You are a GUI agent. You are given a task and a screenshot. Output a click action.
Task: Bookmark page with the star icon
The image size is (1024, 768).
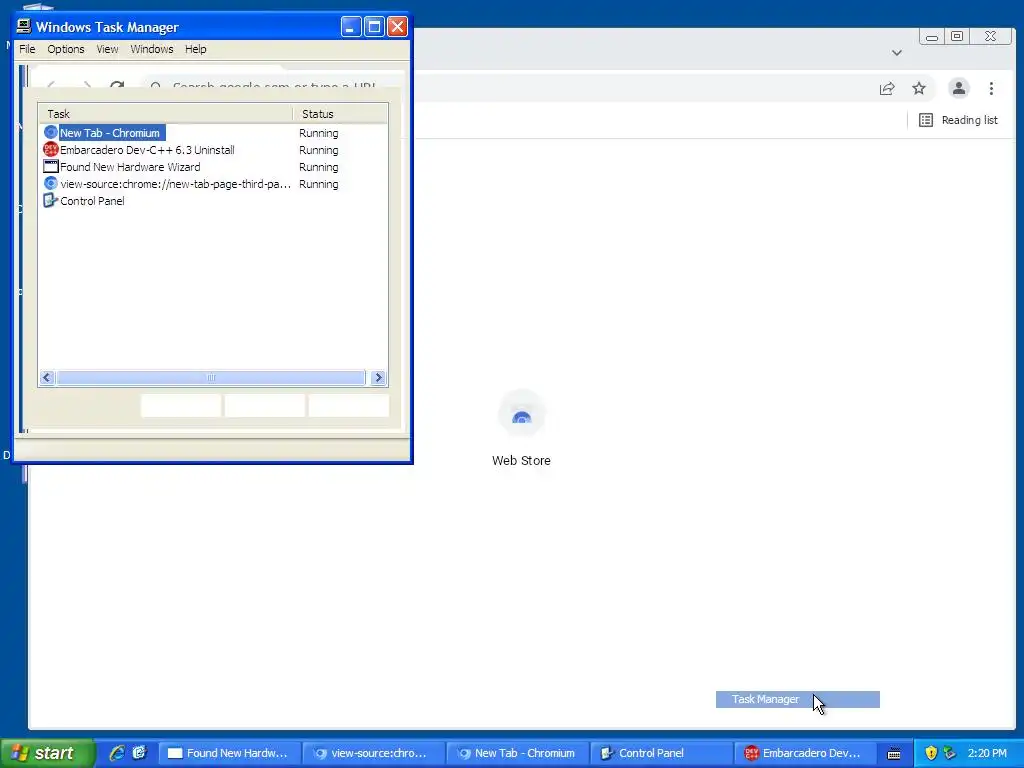click(919, 88)
